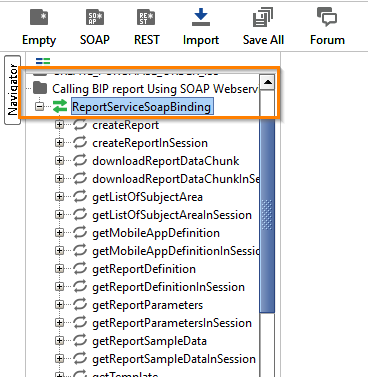Viewport: 368px width, 377px height.
Task: Click the navigator scrollbar up arrow
Action: [267, 82]
